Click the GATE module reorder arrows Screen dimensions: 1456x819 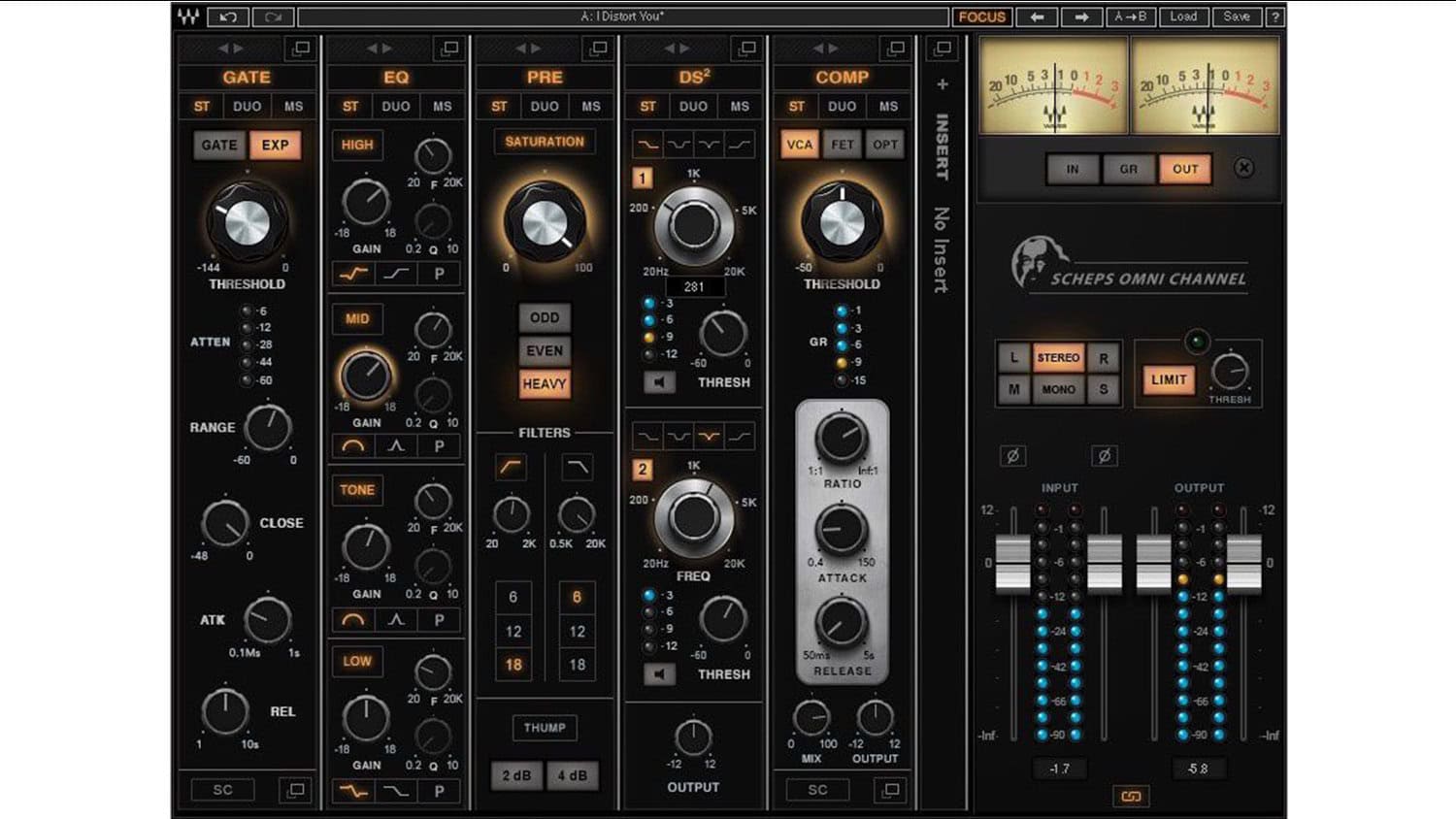pos(231,48)
